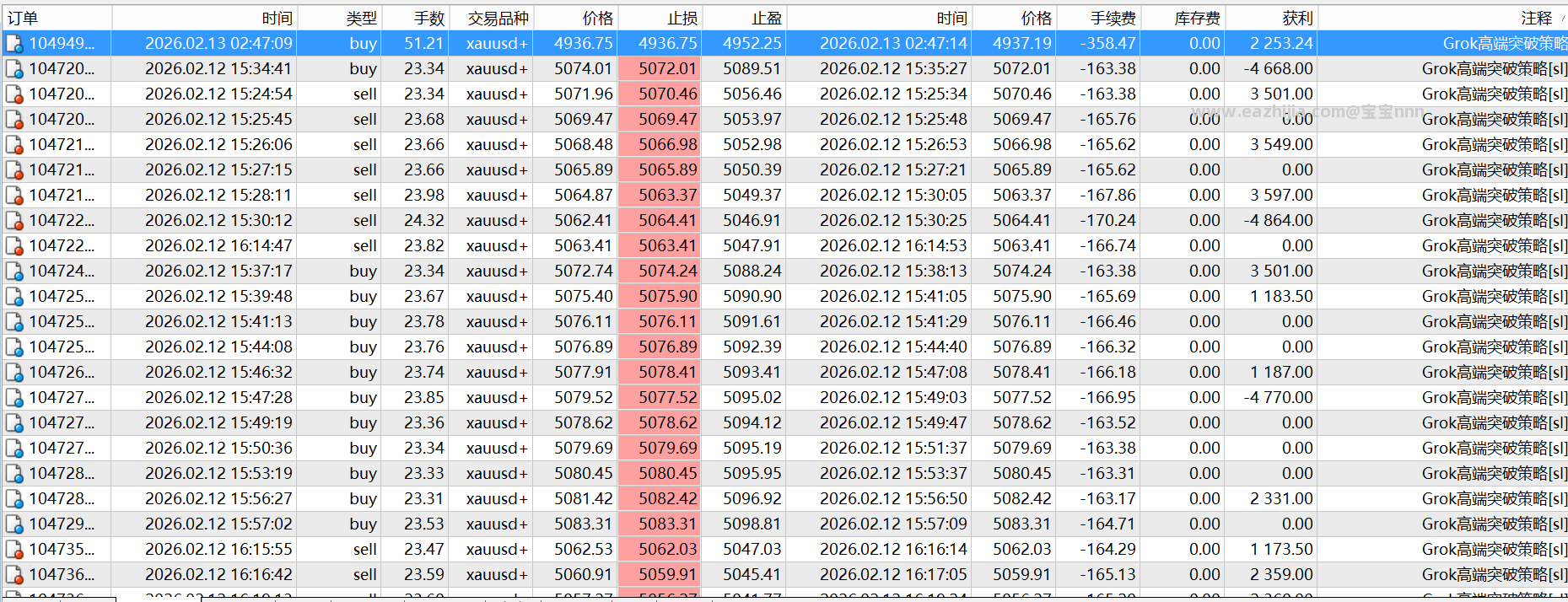Click the order icon of the row opened 15:25:45
1568x602 pixels.
[14, 120]
